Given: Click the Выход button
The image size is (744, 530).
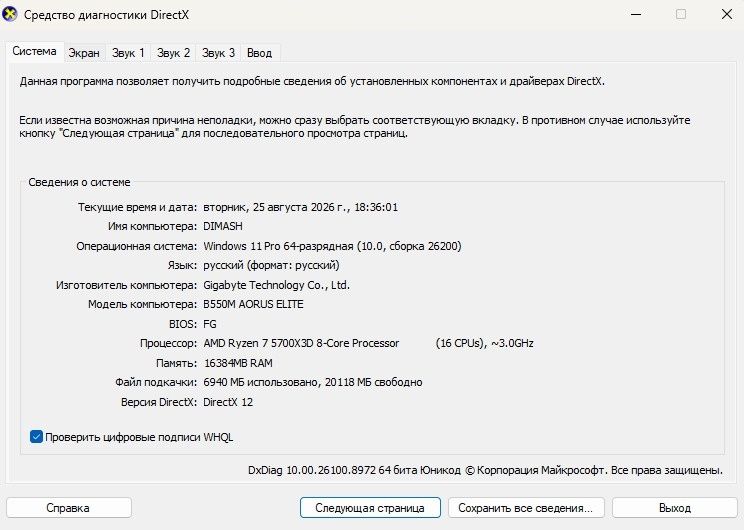Looking at the screenshot, I should click(675, 508).
